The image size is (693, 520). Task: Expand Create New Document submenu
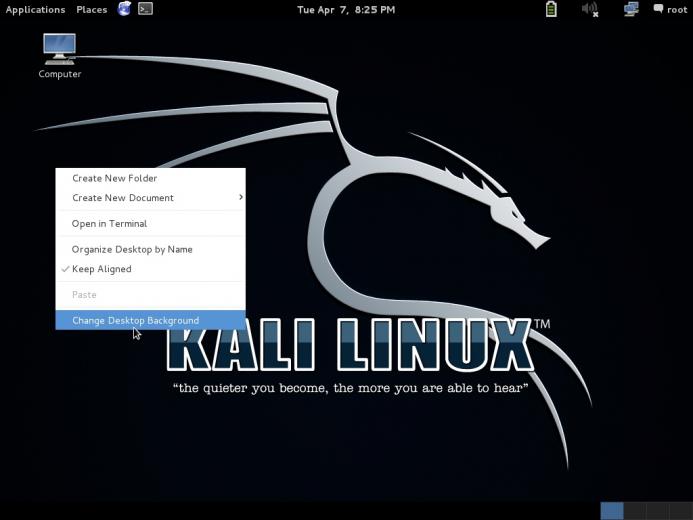150,197
